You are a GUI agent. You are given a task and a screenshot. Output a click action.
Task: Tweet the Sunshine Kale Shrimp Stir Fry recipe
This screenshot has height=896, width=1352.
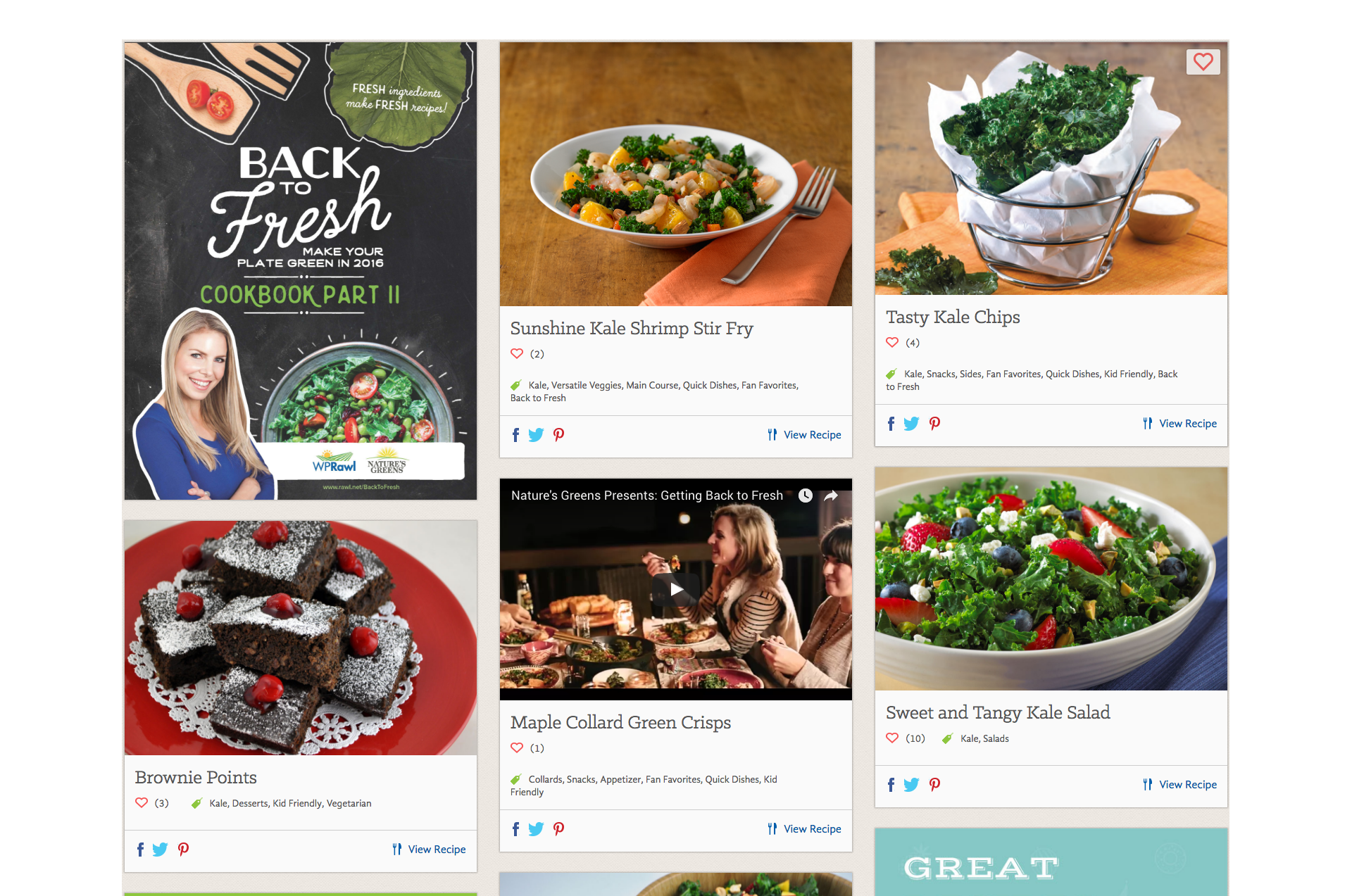point(536,435)
